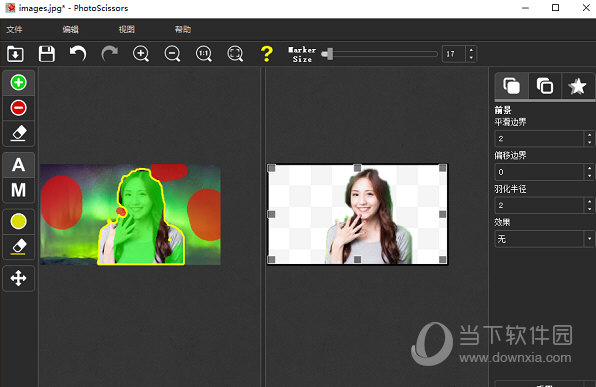Viewport: 596px width, 387px height.
Task: Select the red background marker tool
Action: [18, 108]
